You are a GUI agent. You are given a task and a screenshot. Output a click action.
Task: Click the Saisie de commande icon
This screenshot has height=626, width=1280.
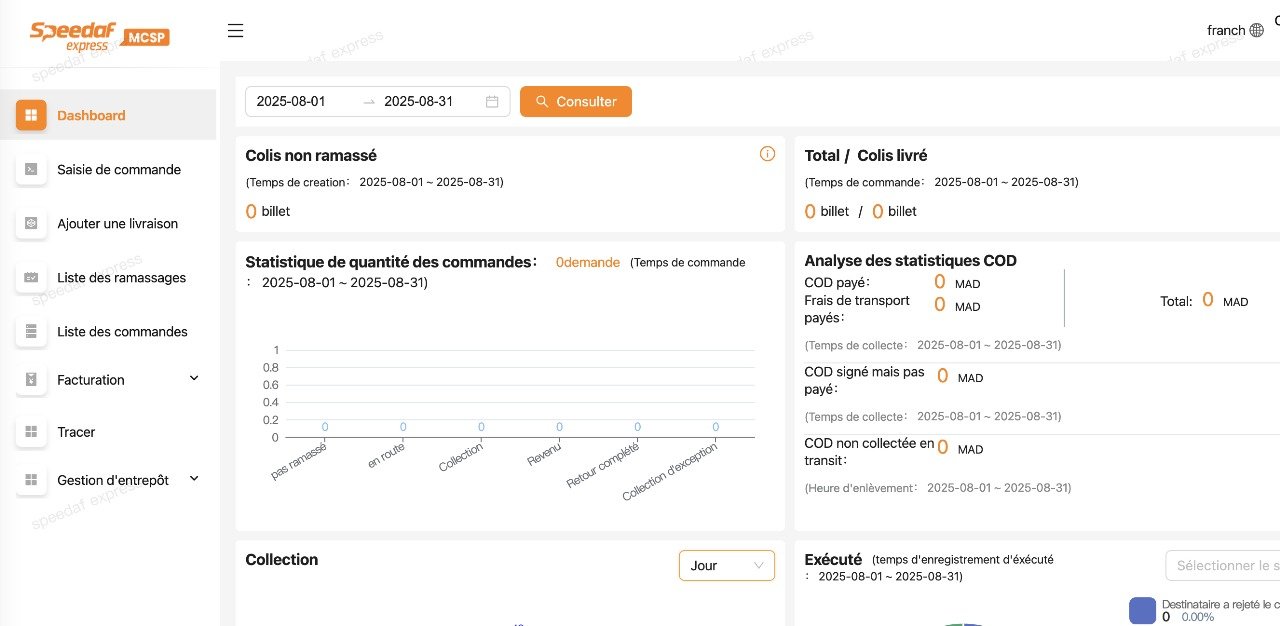point(31,169)
